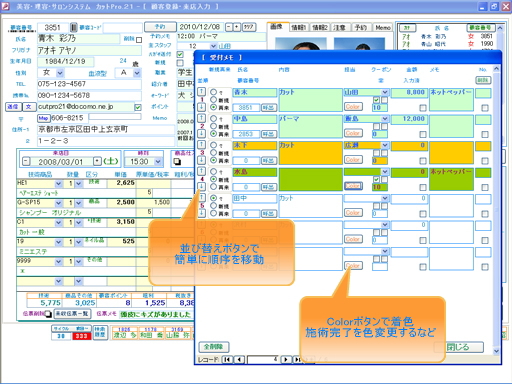Increase reservation date 2010/12/08 with plus button
This screenshot has width=512, height=384.
(237, 27)
